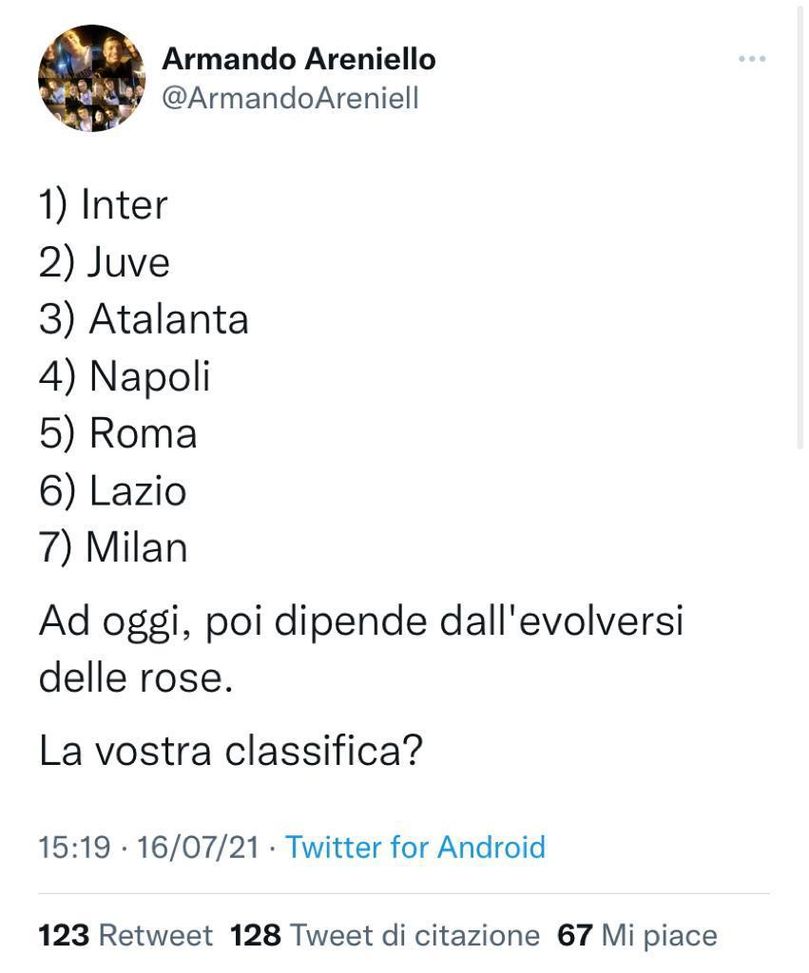This screenshot has width=809, height=973.
Task: Click the Retweet count number 123
Action: tap(58, 936)
